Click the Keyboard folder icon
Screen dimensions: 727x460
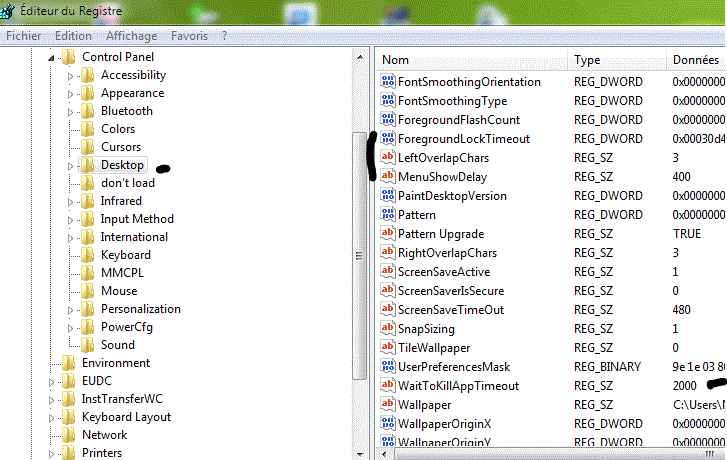[87, 255]
